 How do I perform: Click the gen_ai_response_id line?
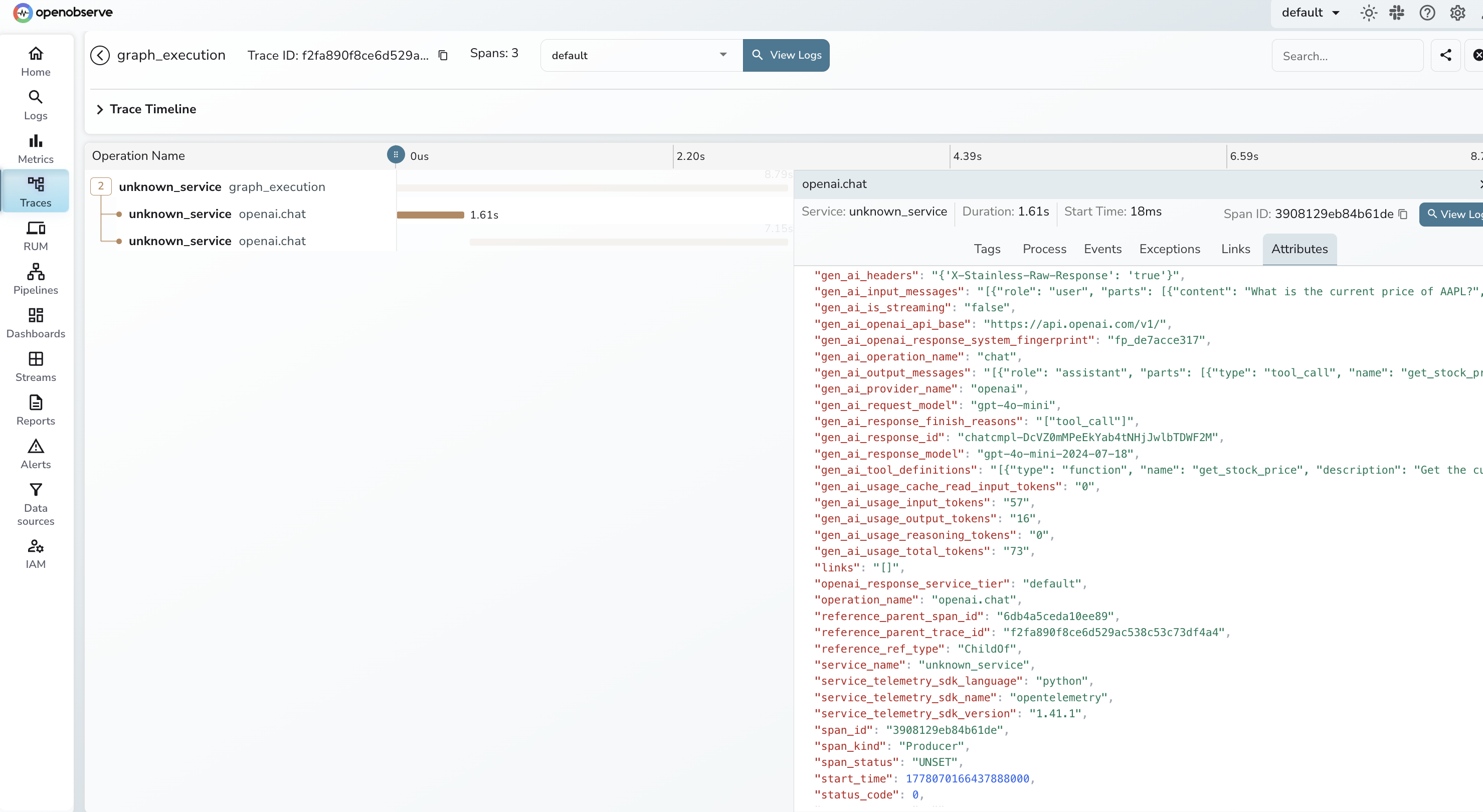(x=1018, y=438)
